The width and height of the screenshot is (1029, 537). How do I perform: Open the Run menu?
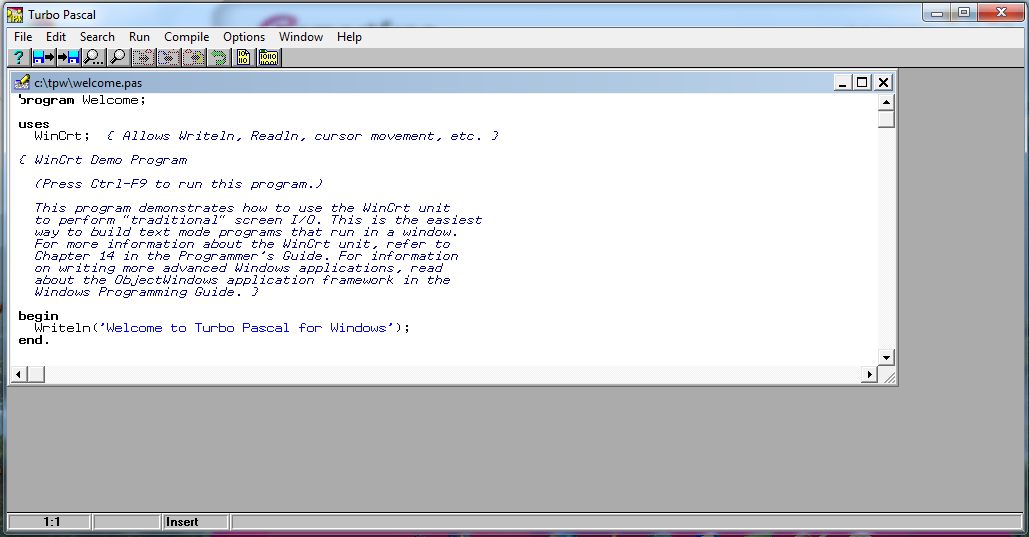coord(139,37)
